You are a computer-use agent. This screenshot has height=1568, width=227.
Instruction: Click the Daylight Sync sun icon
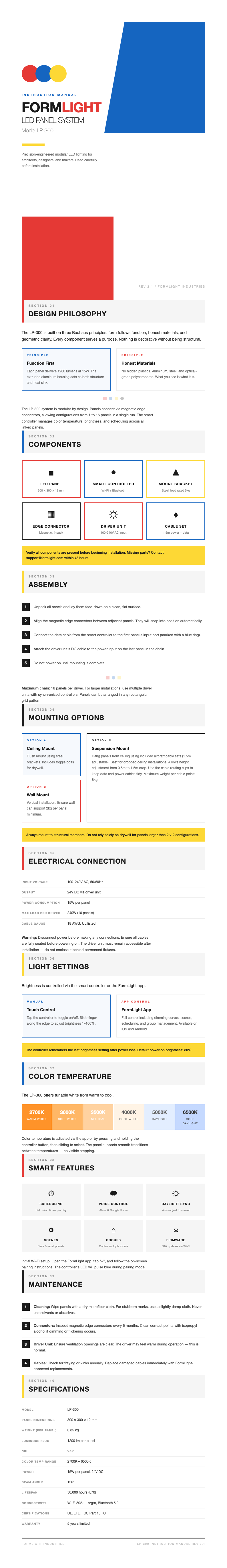pyautogui.click(x=176, y=1193)
